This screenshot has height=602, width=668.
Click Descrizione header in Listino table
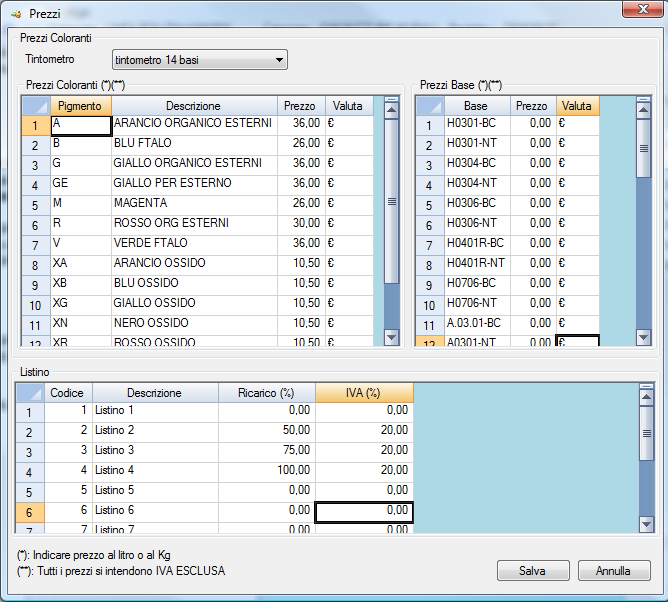coord(155,393)
